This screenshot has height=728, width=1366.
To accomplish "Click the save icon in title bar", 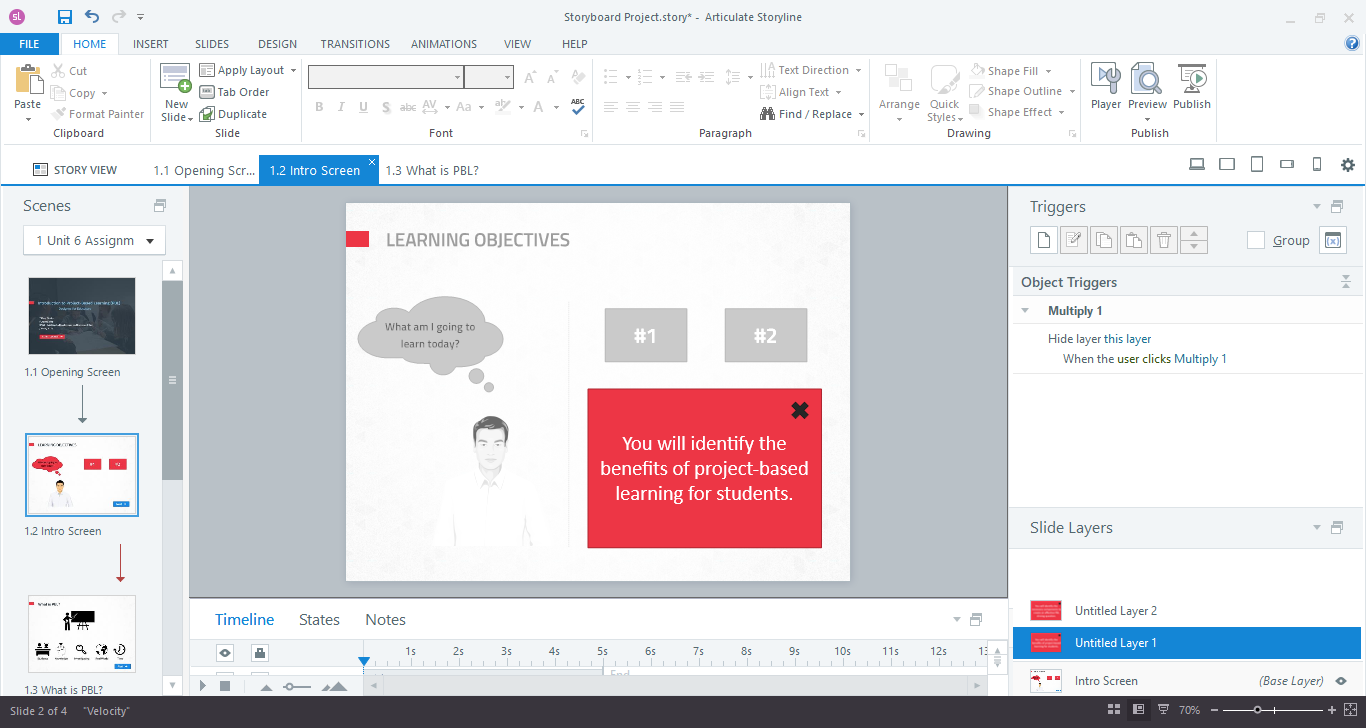I will pos(65,17).
